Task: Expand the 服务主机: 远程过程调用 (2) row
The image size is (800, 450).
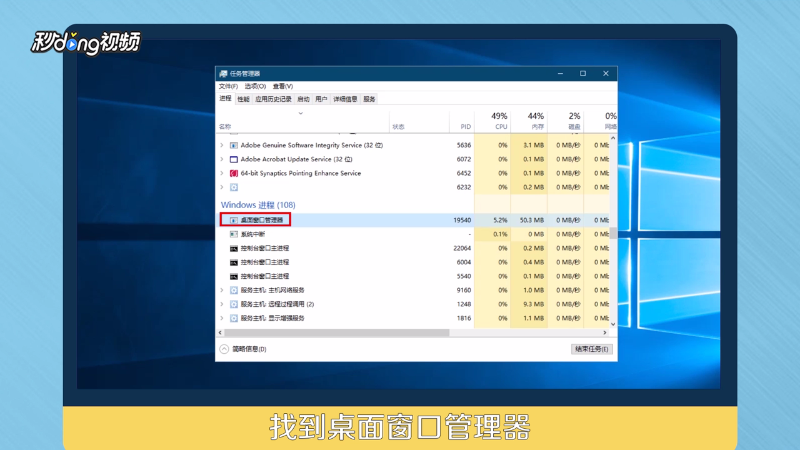Action: click(222, 304)
